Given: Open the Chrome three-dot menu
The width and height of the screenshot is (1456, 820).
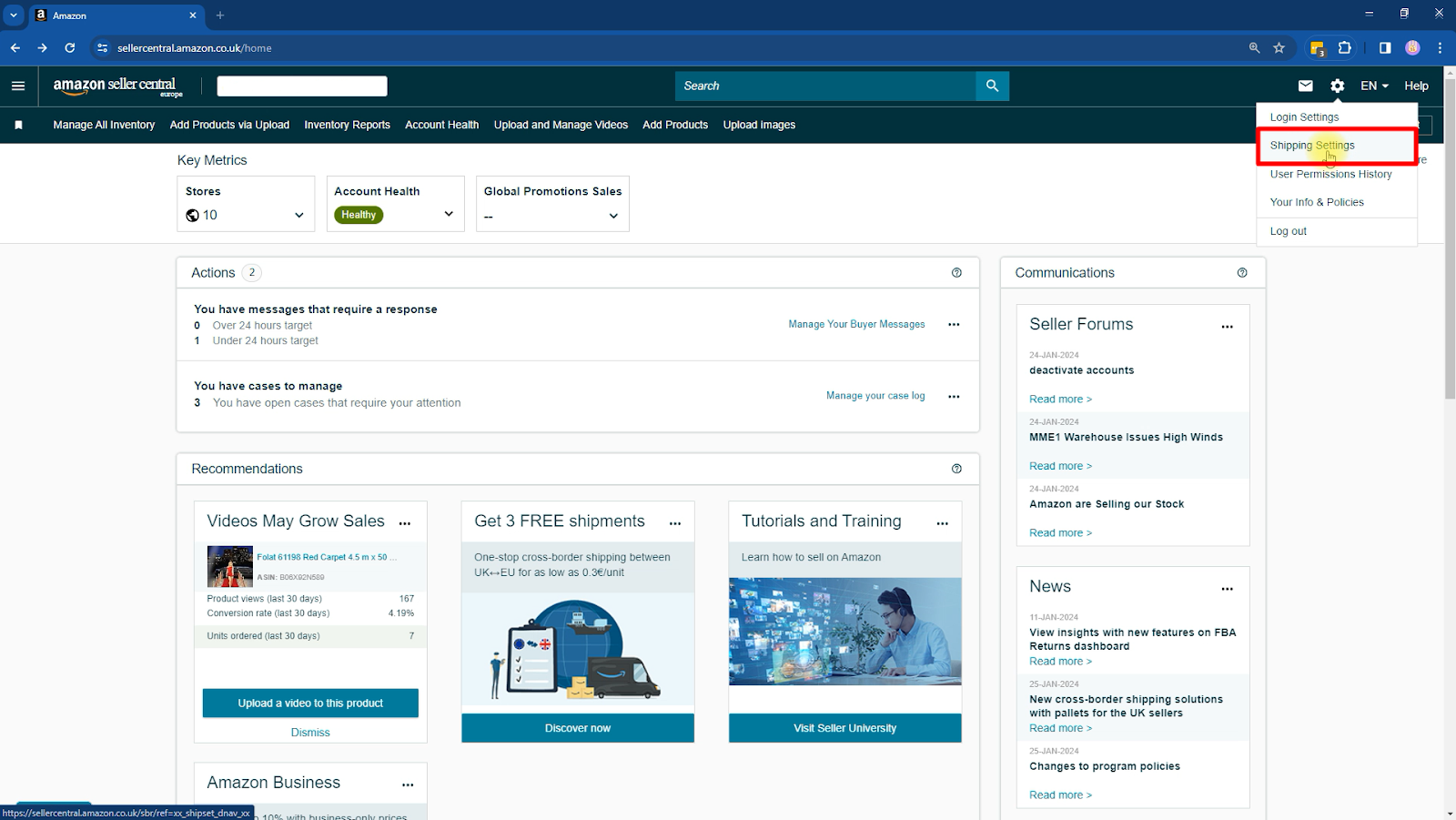Looking at the screenshot, I should [1440, 48].
